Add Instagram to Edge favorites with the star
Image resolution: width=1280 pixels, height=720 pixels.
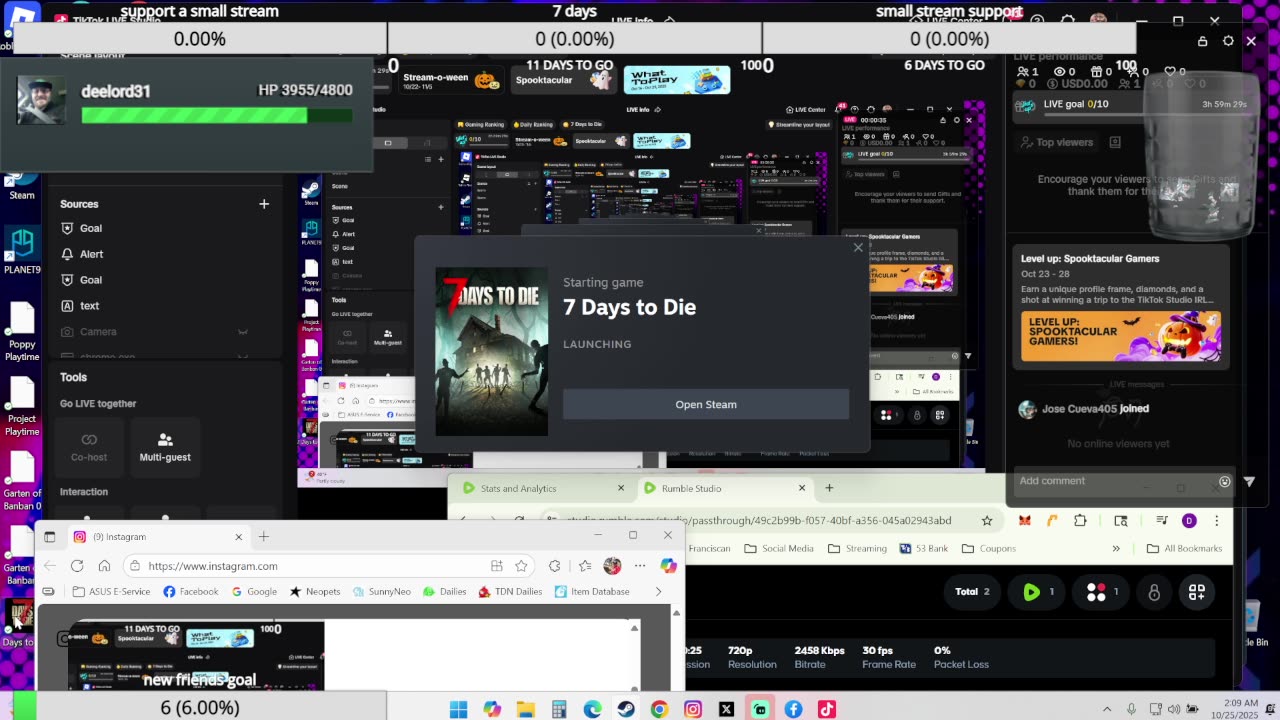pos(521,566)
